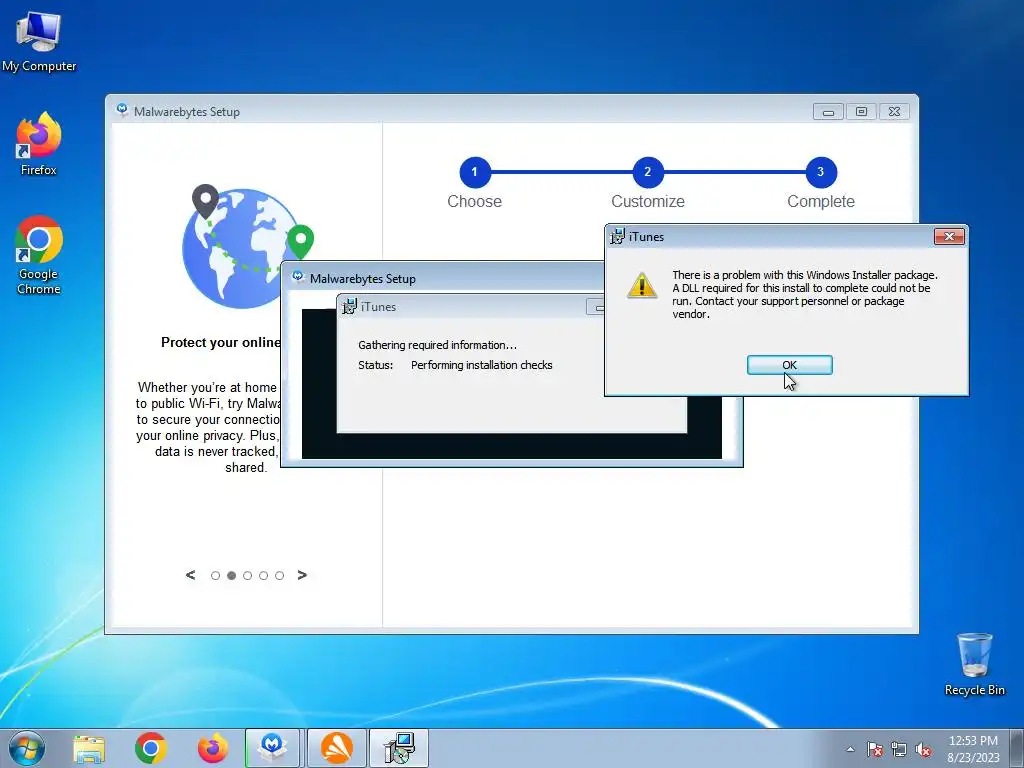The image size is (1024, 768).
Task: Minimize the iTunes progress dialog
Action: click(596, 307)
